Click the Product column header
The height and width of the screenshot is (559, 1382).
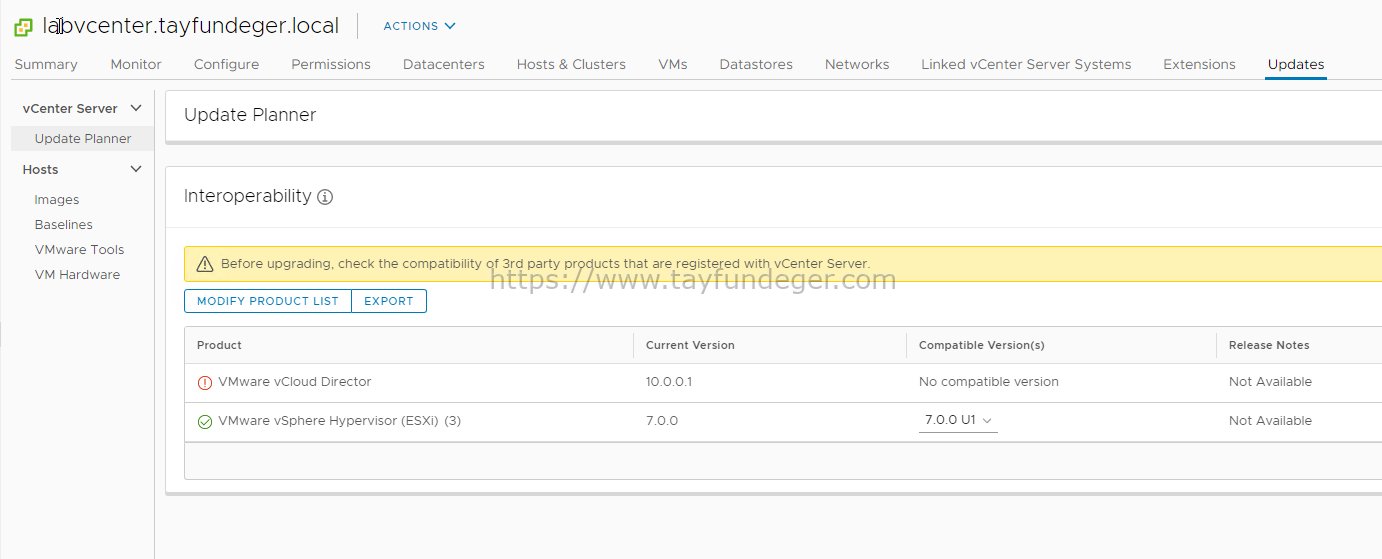coord(220,345)
